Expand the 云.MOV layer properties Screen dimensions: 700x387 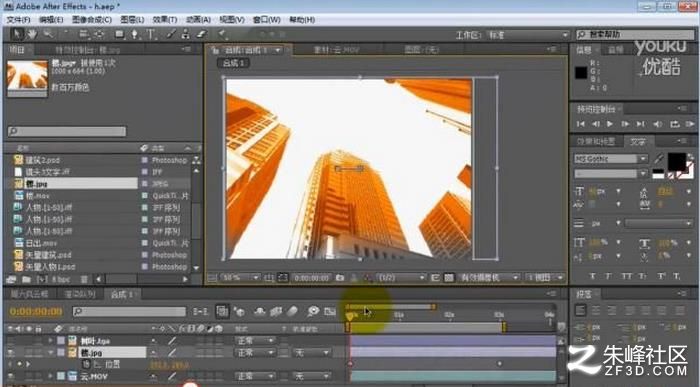pyautogui.click(x=50, y=376)
